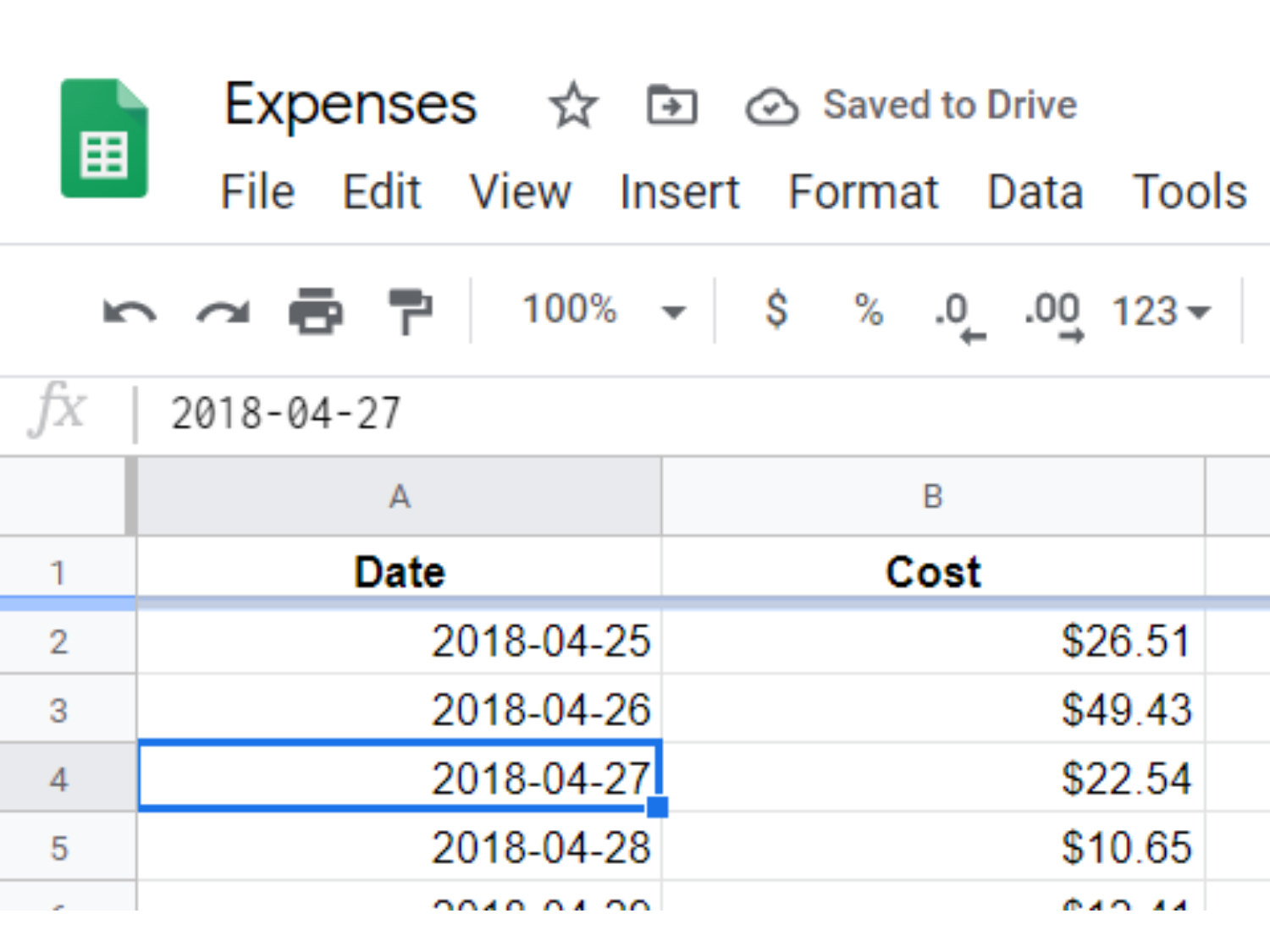Open the 123 more formats dropdown
The image size is (1270, 952).
pyautogui.click(x=1162, y=311)
